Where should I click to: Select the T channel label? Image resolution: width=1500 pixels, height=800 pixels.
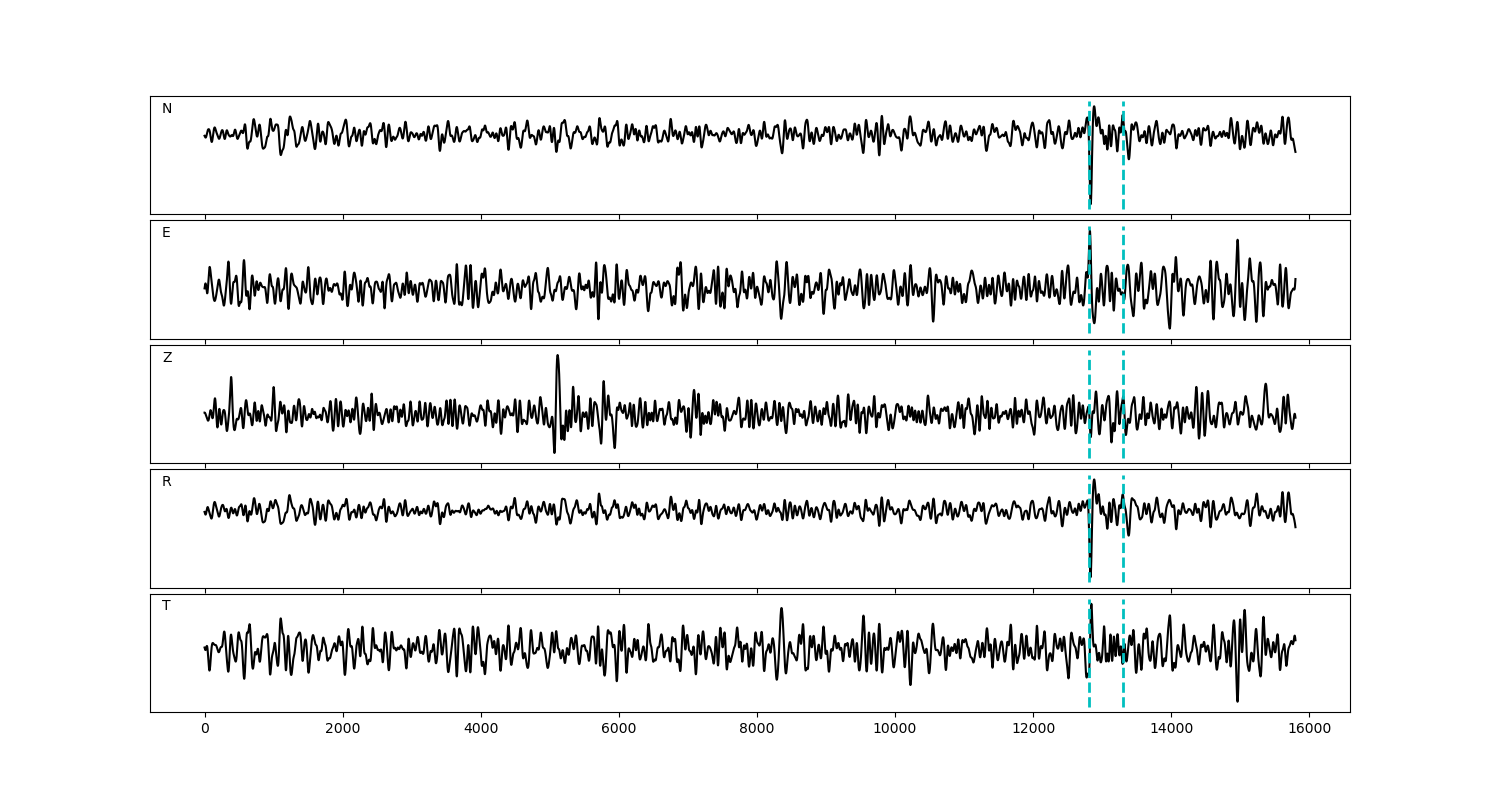click(x=166, y=606)
